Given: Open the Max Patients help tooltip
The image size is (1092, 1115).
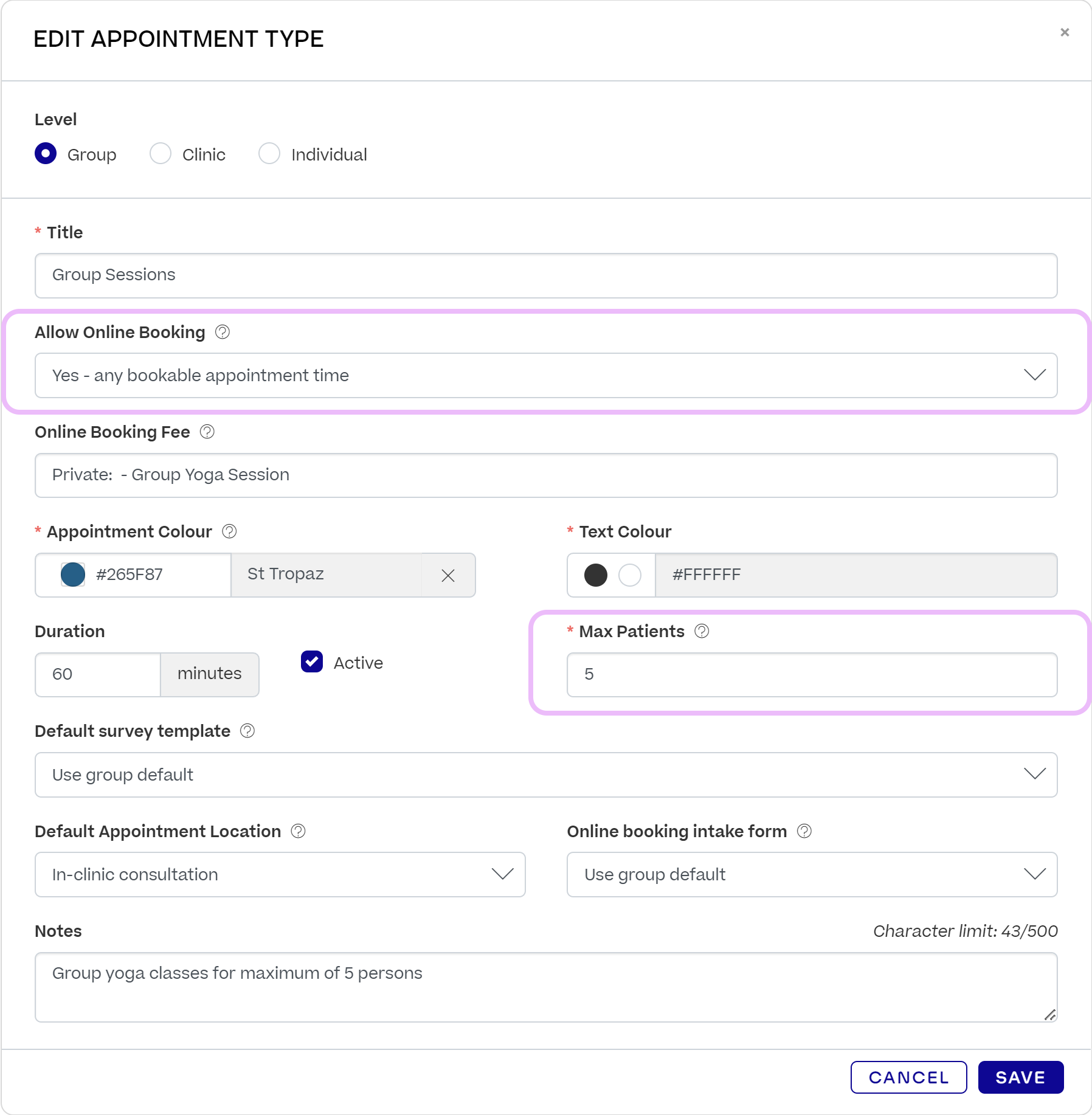Looking at the screenshot, I should [x=702, y=631].
